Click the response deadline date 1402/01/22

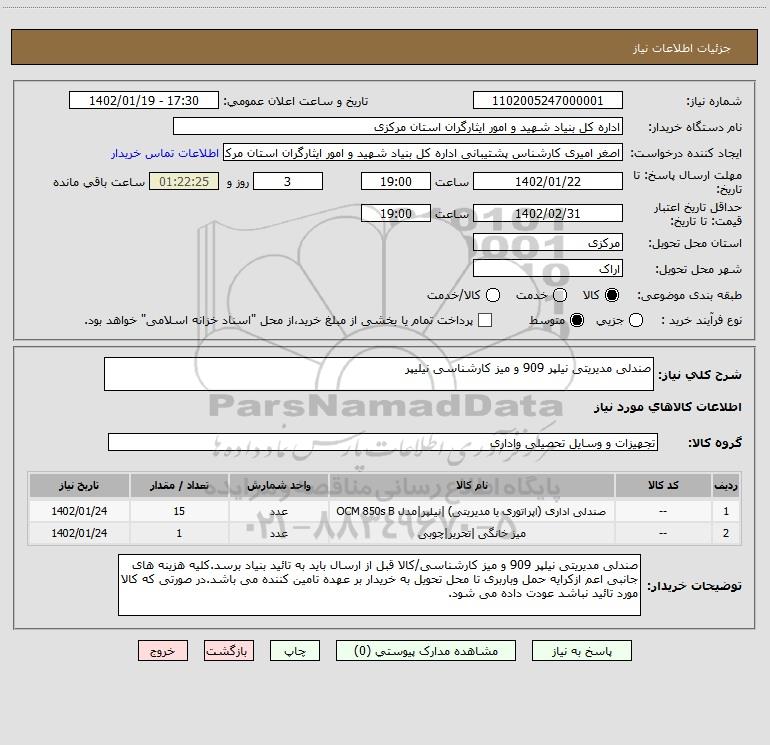point(548,181)
